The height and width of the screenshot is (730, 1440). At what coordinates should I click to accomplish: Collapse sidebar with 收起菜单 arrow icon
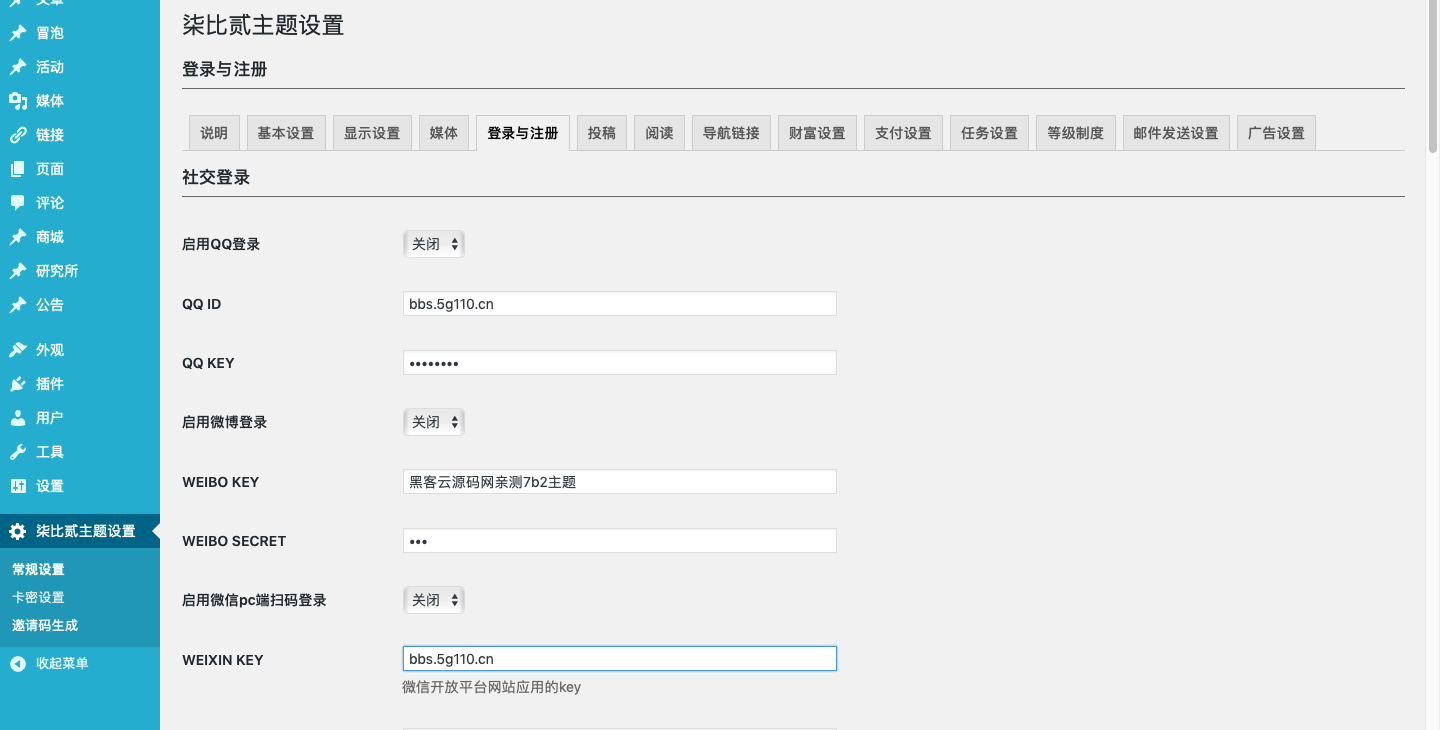click(18, 663)
